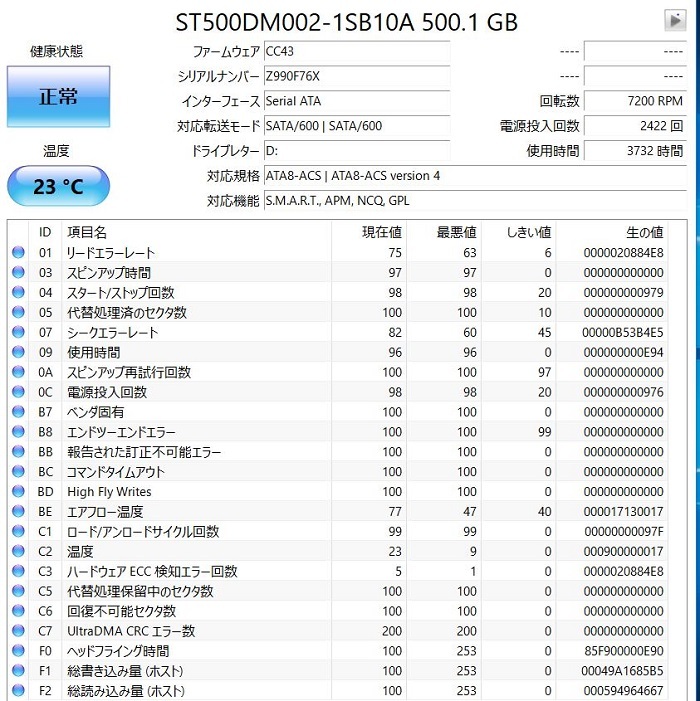Click raw value 00049A1685B5
The width and height of the screenshot is (700, 701).
[x=622, y=671]
